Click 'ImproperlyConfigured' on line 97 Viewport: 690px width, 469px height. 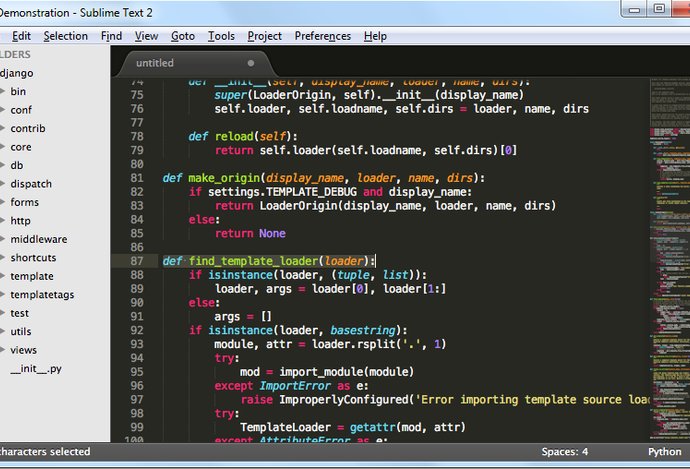coord(344,399)
